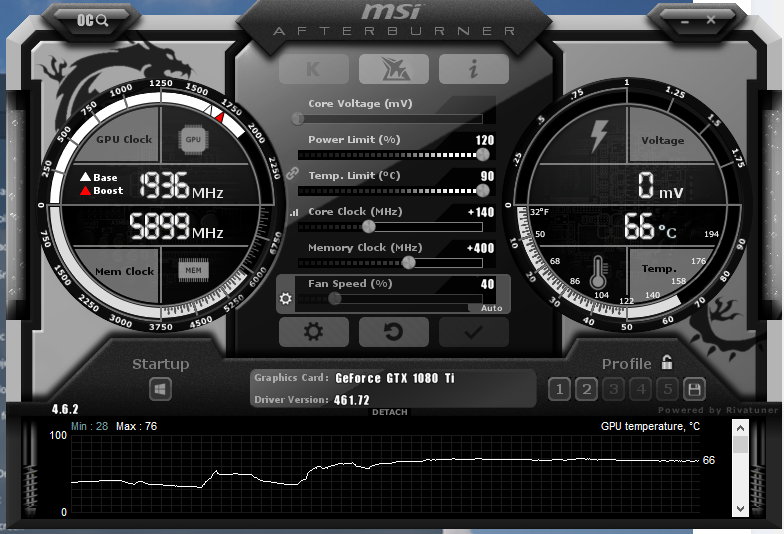784x534 pixels.
Task: Click the 66 °C temperature readout
Action: coord(650,226)
